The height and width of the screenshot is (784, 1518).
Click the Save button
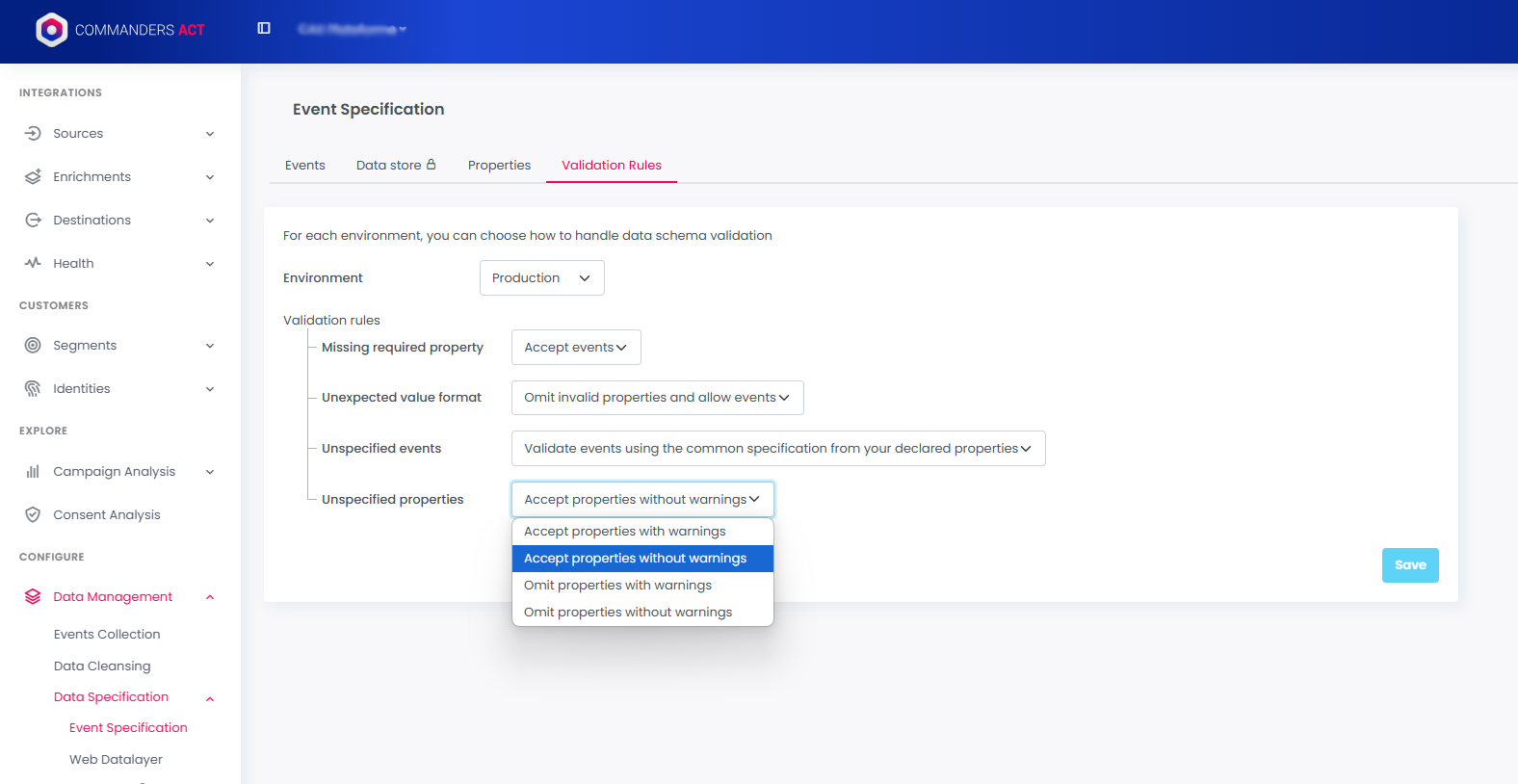click(1409, 565)
